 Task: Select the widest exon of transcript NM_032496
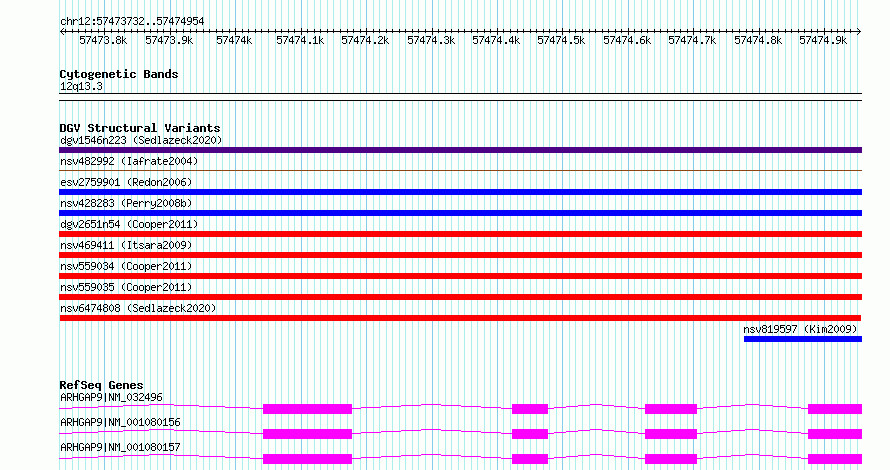(308, 409)
